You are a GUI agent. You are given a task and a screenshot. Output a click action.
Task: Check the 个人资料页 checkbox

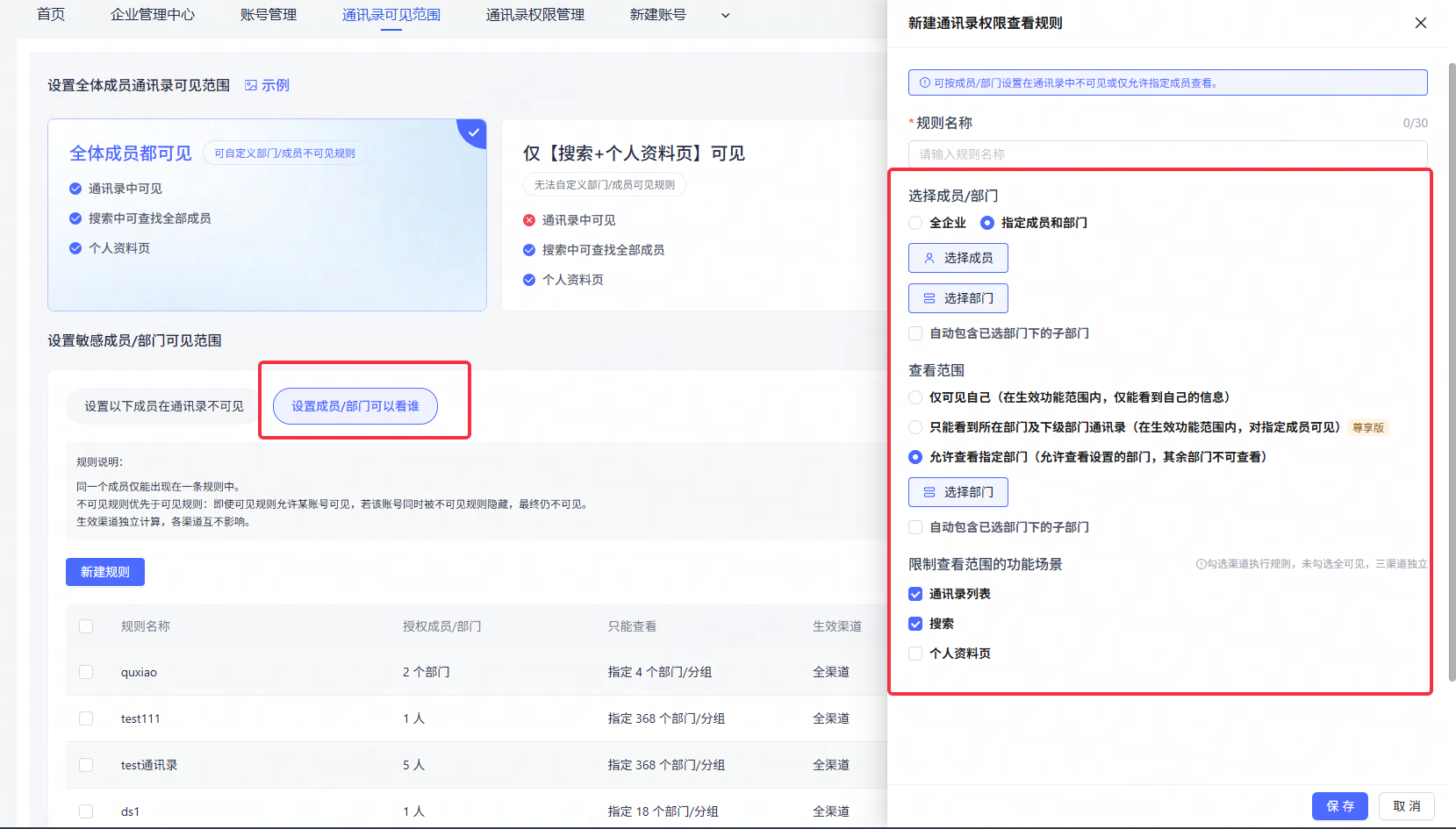915,654
